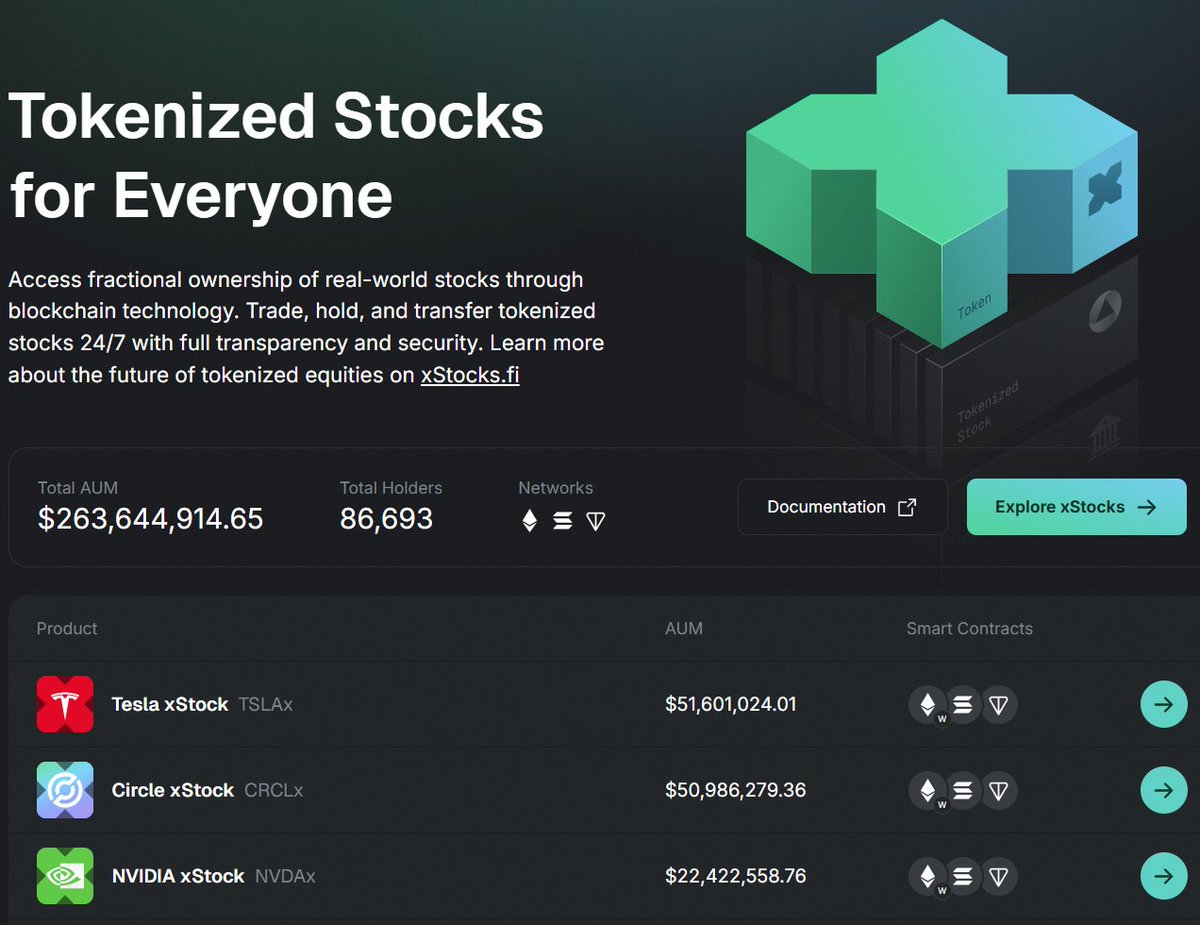Screen dimensions: 1200x925
Task: Select the Circle xStock name text
Action: 173,791
